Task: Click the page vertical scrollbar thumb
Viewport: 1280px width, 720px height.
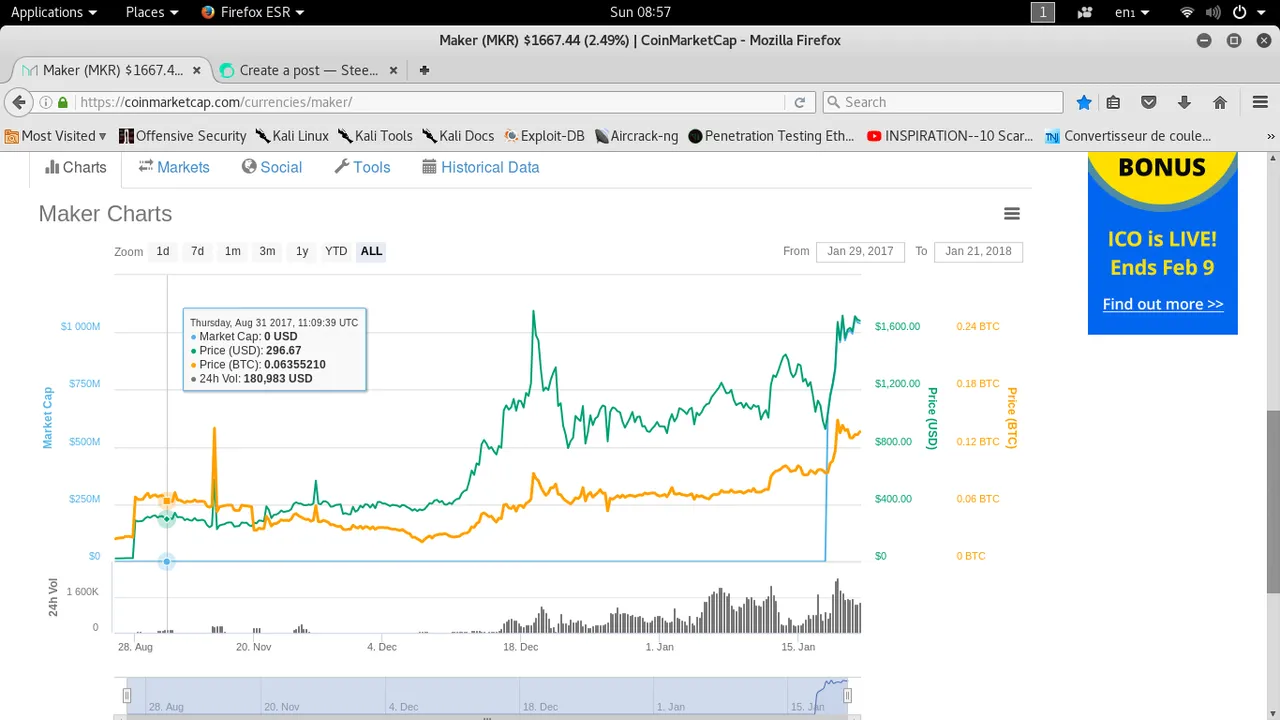Action: [x=1273, y=501]
